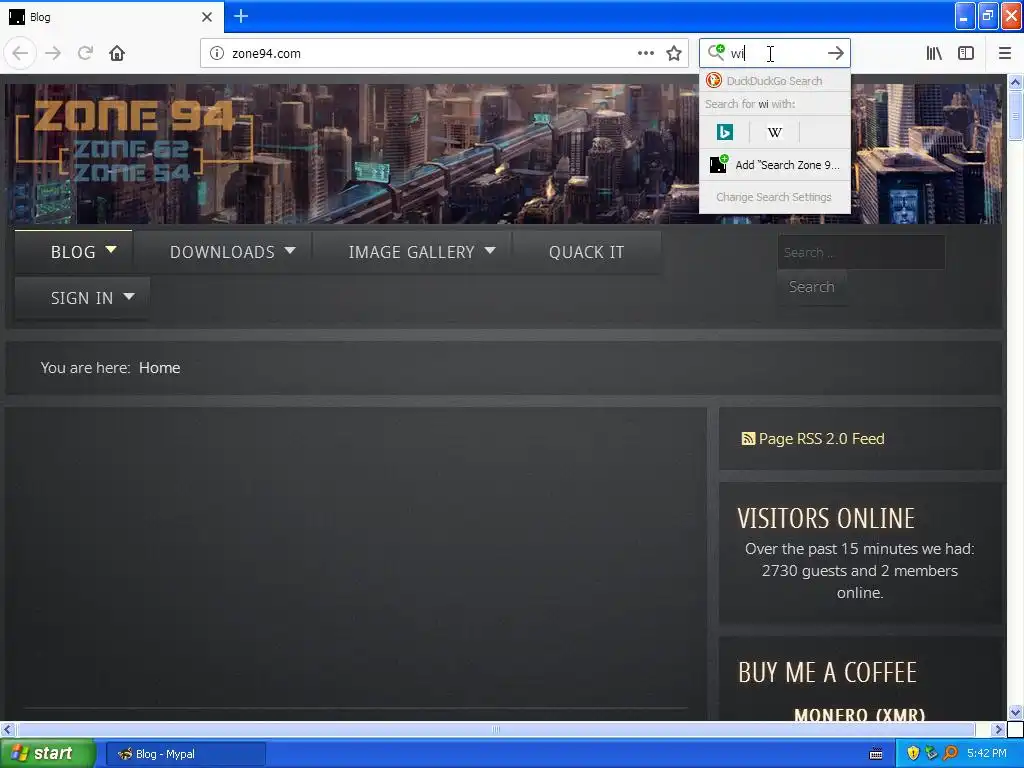Open Change Search Settings
Viewport: 1024px width, 768px height.
tap(774, 197)
